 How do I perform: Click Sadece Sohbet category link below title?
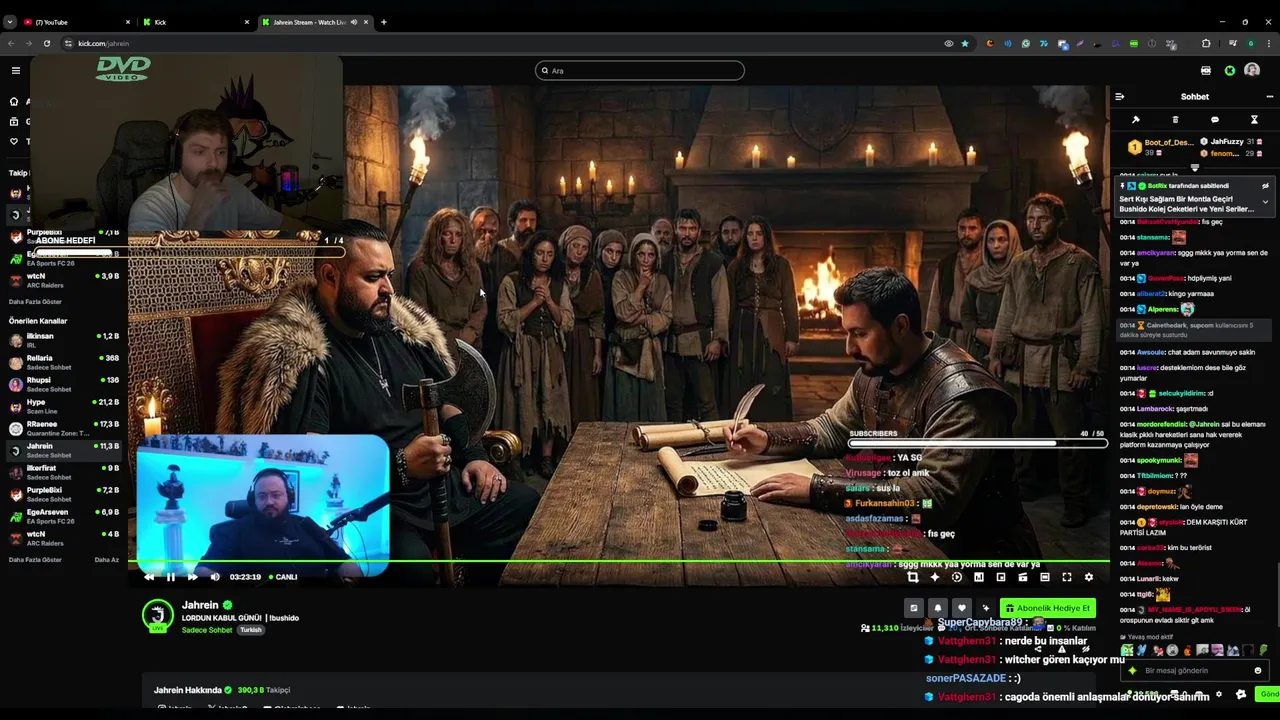(207, 630)
